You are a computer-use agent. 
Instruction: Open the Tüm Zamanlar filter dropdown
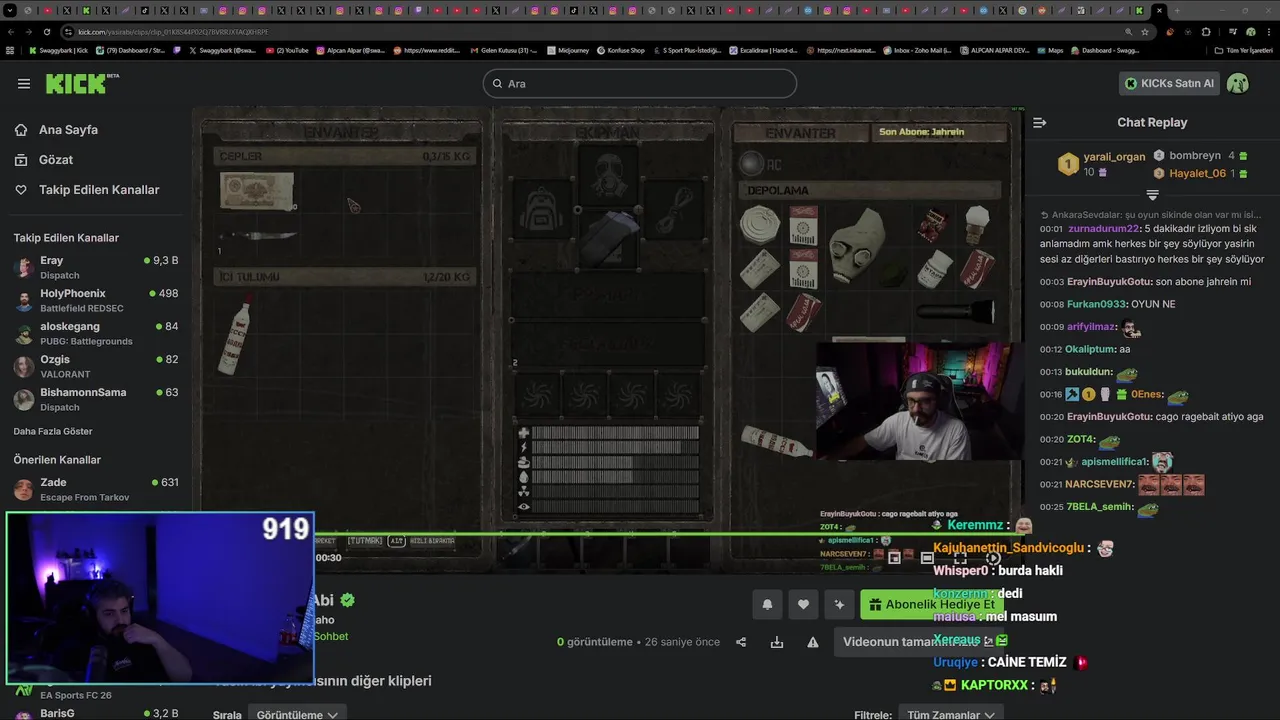coord(951,714)
